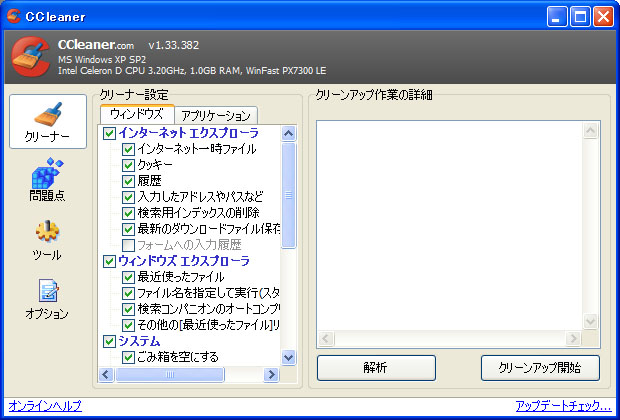620x420 pixels.
Task: Click settings list scroll down arrow
Action: pyautogui.click(x=289, y=358)
